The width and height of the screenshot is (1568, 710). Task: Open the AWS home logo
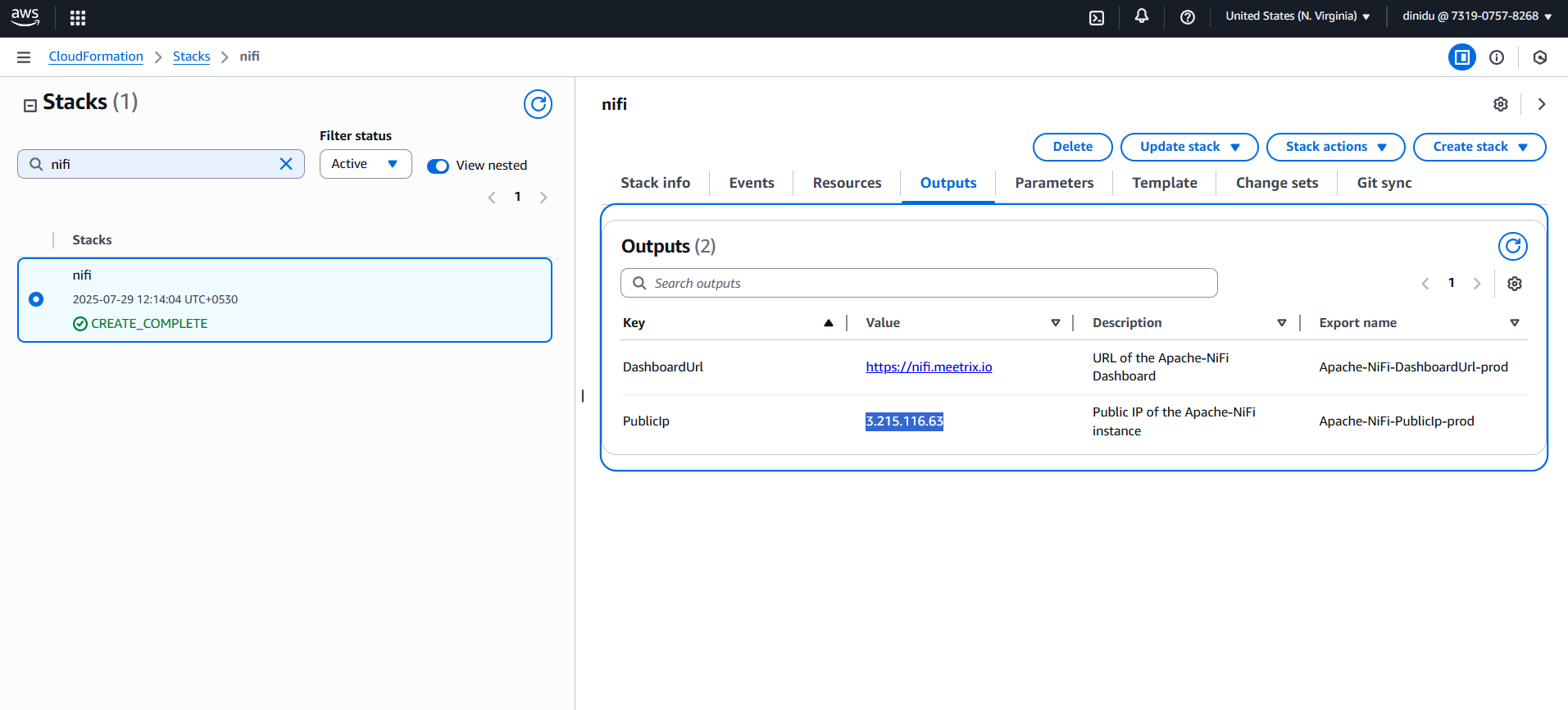pyautogui.click(x=25, y=17)
